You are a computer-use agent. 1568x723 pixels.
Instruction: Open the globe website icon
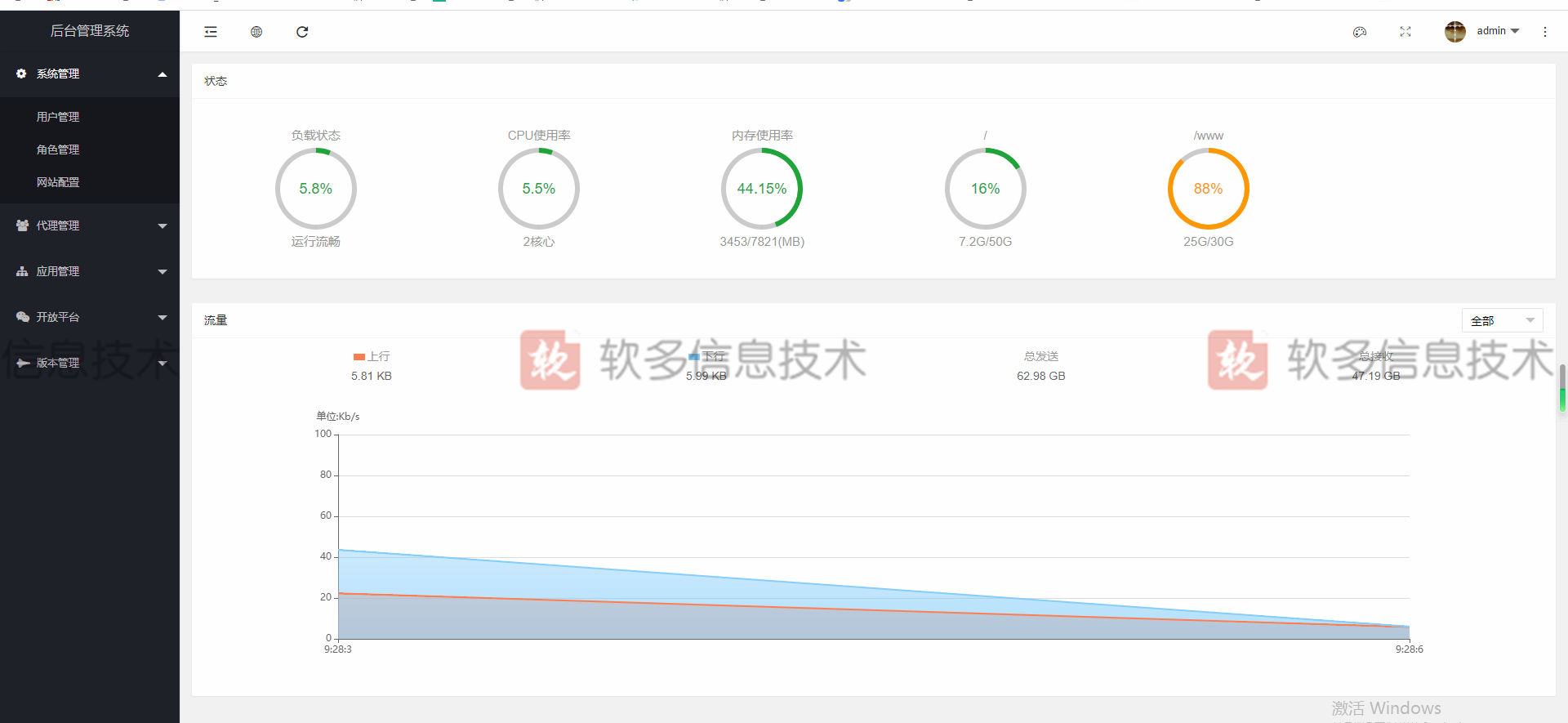coord(256,32)
